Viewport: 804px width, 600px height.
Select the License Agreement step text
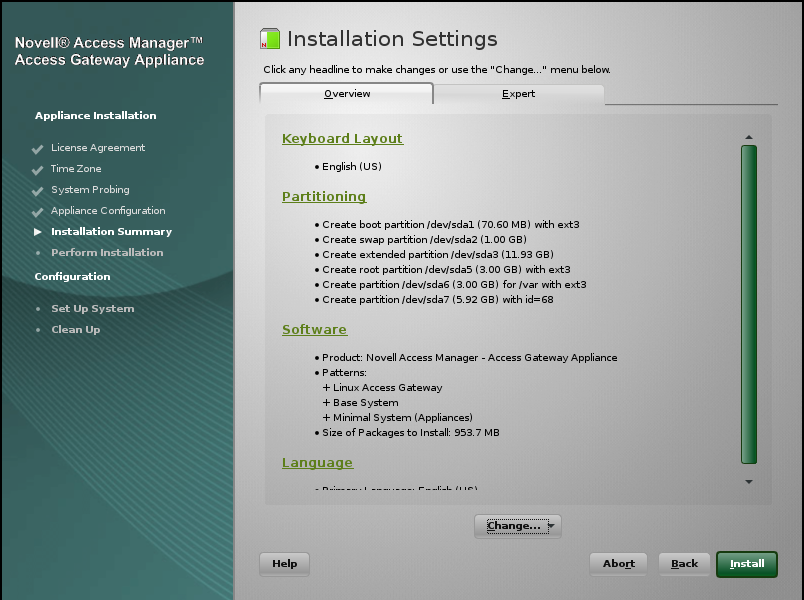(98, 148)
